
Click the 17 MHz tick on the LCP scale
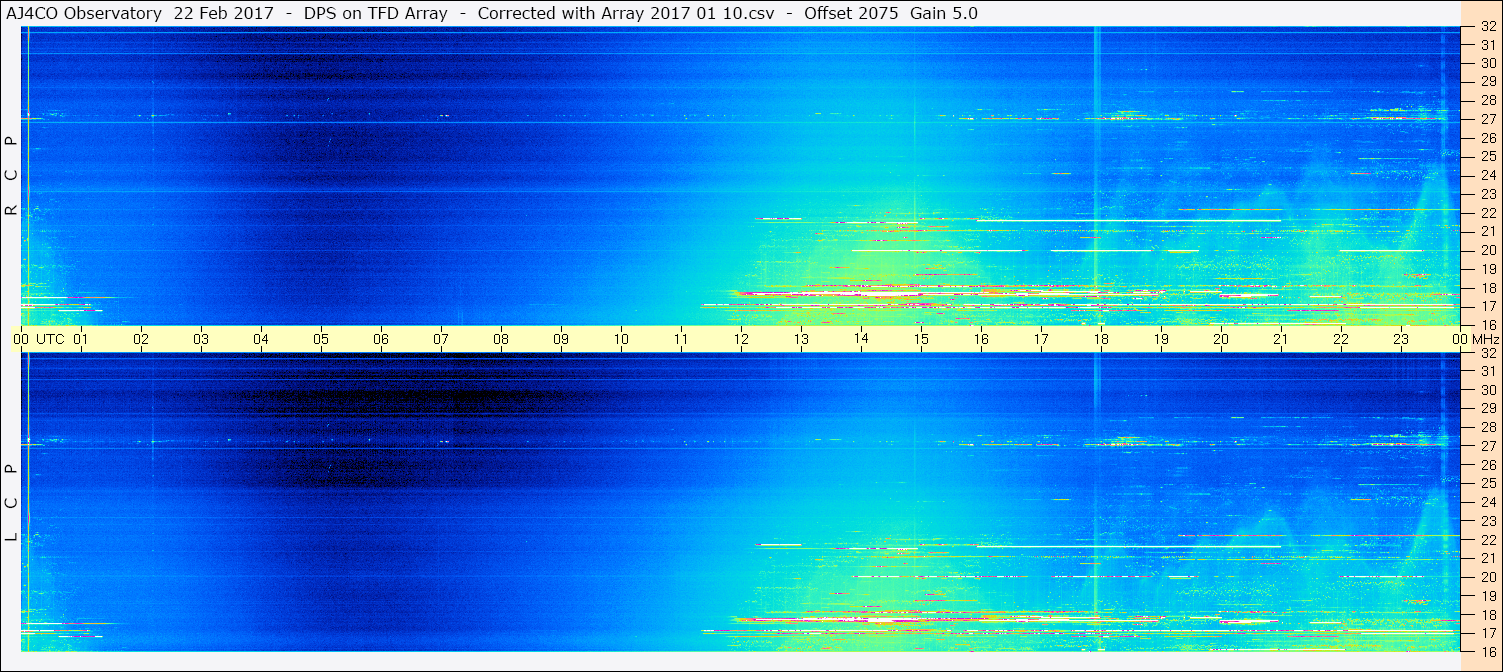[1487, 633]
